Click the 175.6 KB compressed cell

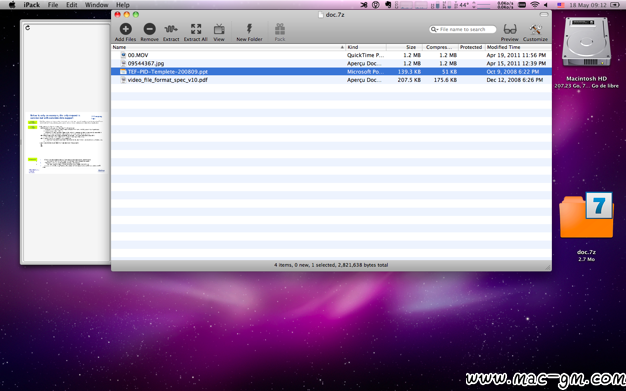click(445, 80)
